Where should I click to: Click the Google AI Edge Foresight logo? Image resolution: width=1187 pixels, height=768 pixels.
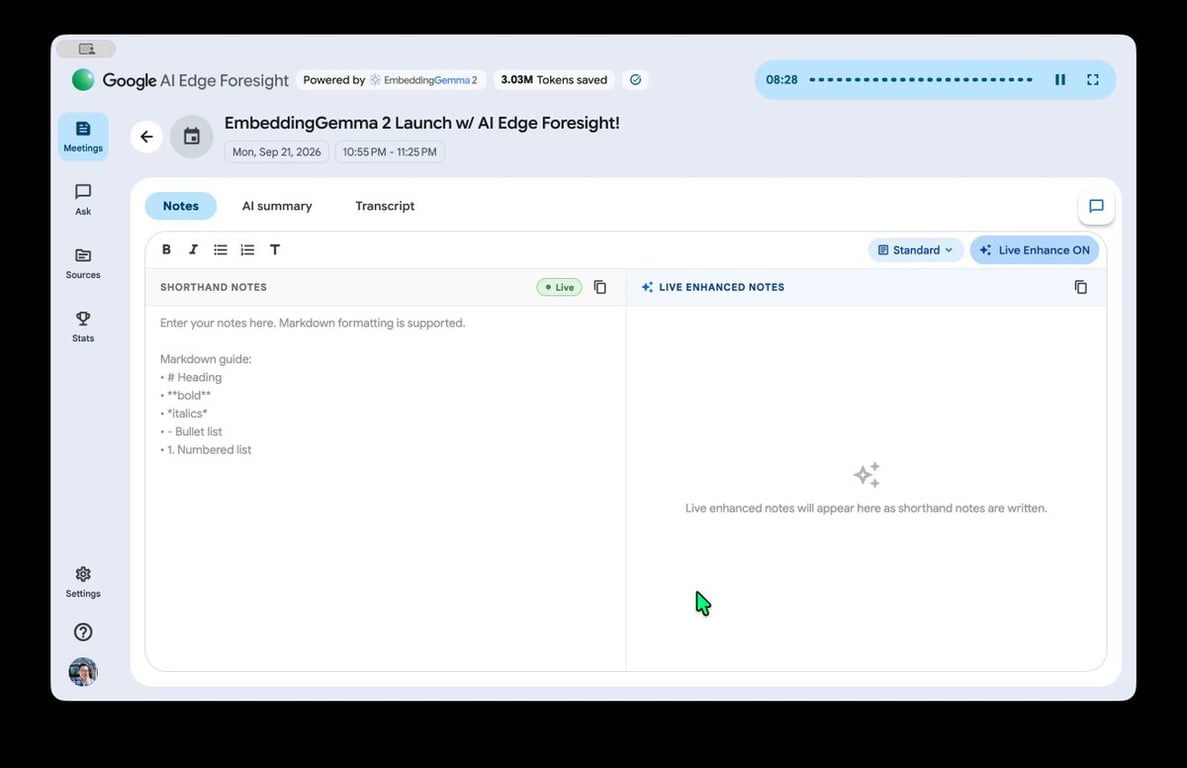pyautogui.click(x=180, y=80)
